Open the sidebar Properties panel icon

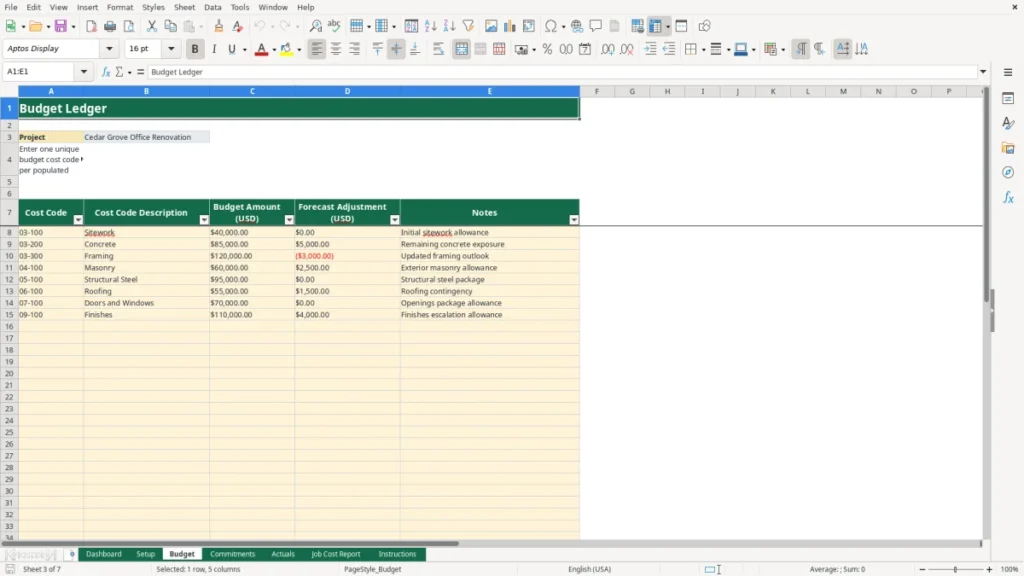pyautogui.click(x=1008, y=98)
